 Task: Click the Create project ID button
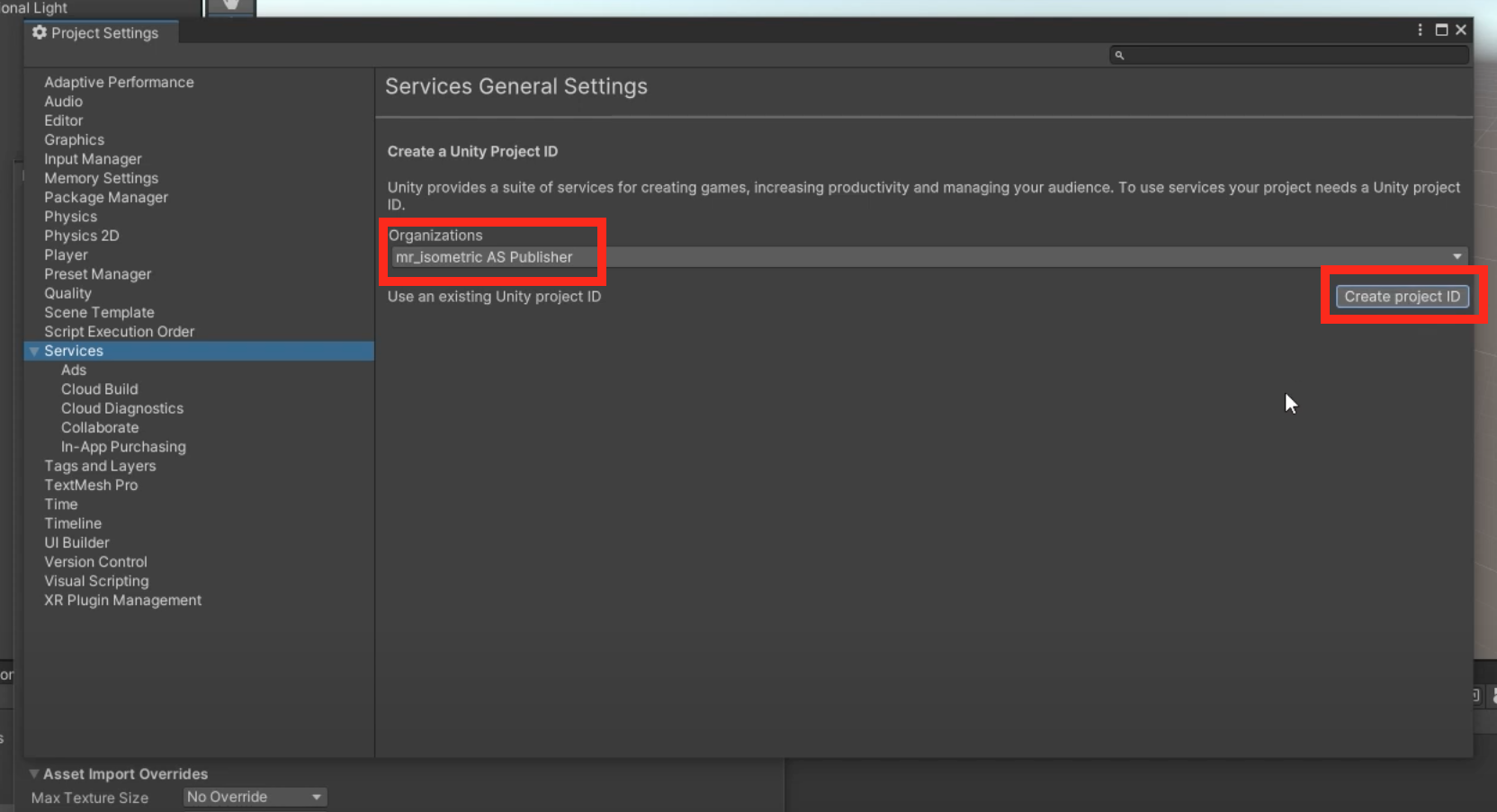tap(1402, 297)
